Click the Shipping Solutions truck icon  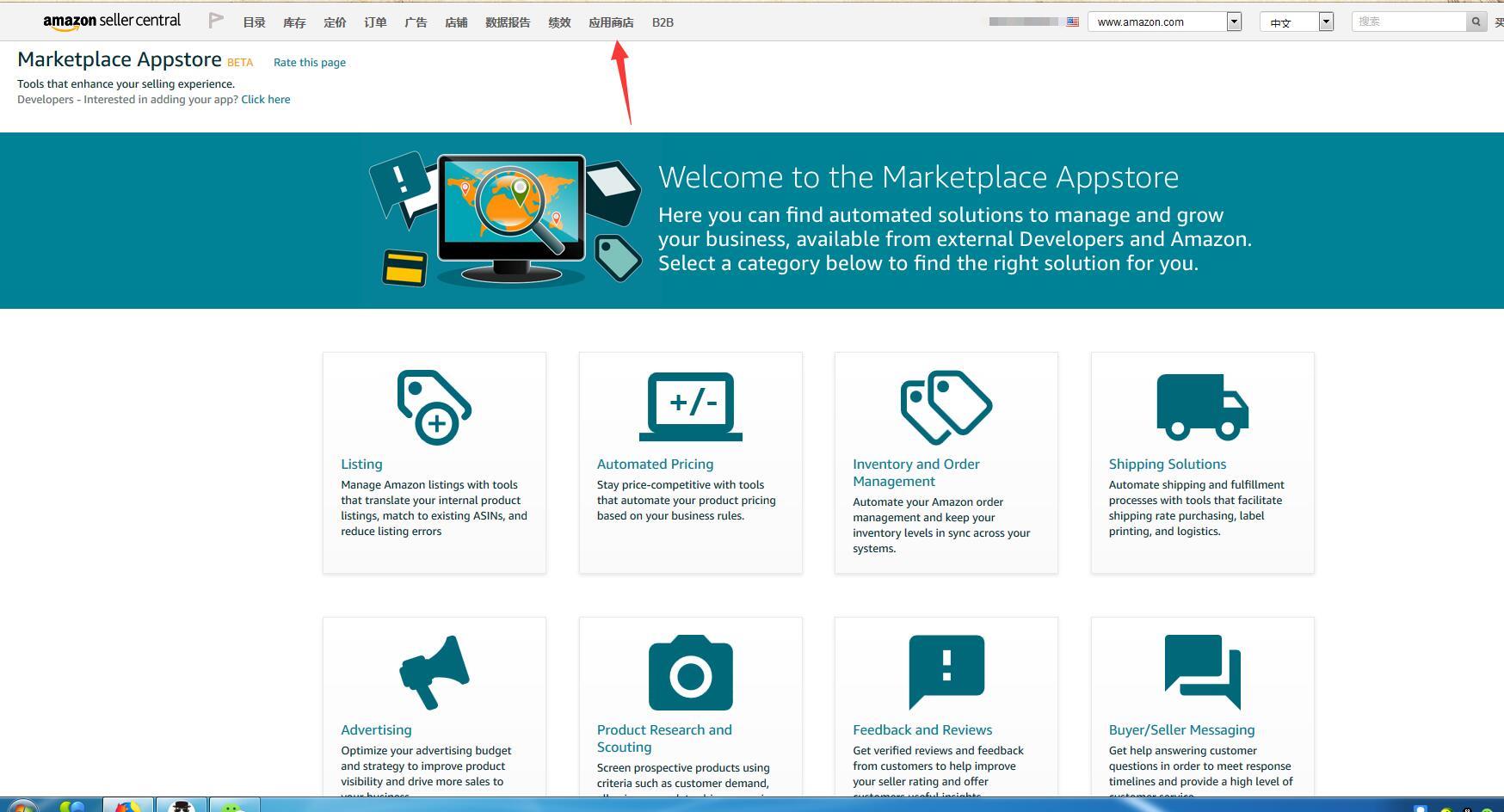[x=1202, y=407]
